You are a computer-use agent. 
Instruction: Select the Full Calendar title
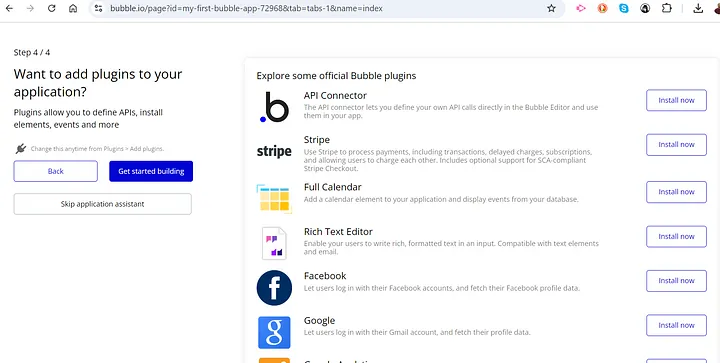(333, 187)
